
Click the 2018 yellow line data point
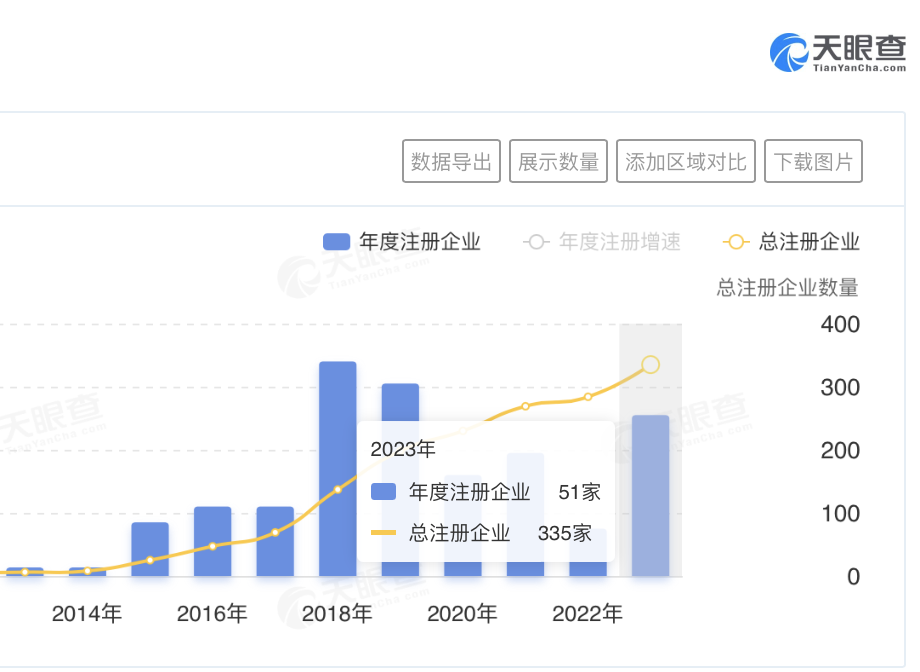337,489
